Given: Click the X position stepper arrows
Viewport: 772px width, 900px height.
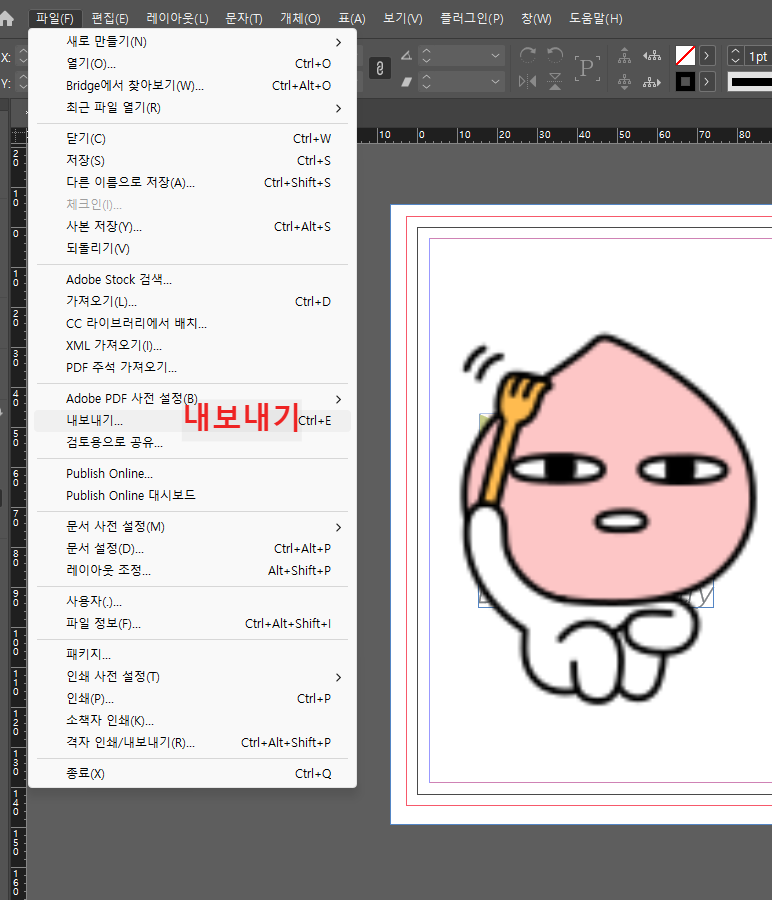Looking at the screenshot, I should [x=23, y=56].
